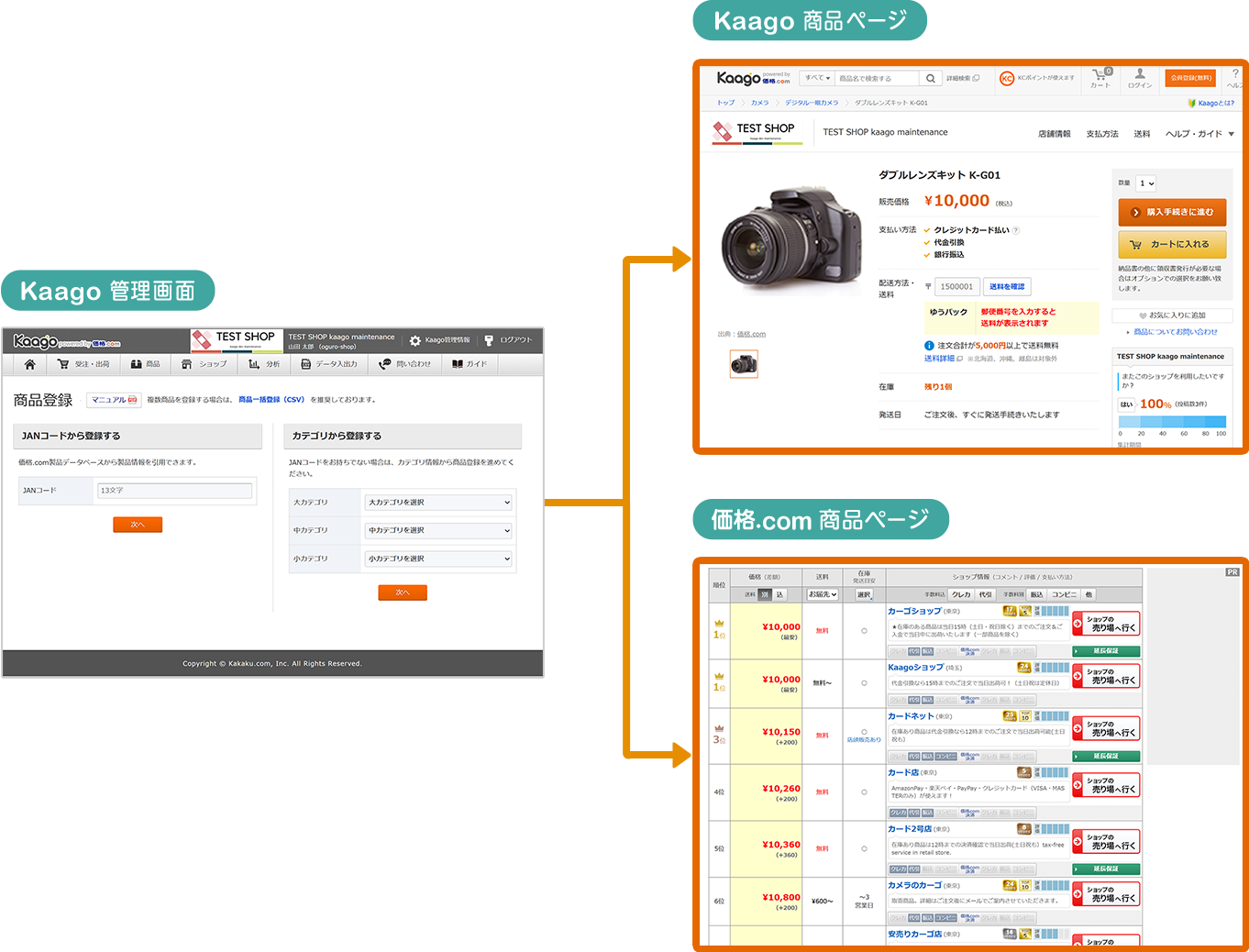Open the マニュアル PDF button
Screen dimensions: 1249x952
pyautogui.click(x=114, y=400)
